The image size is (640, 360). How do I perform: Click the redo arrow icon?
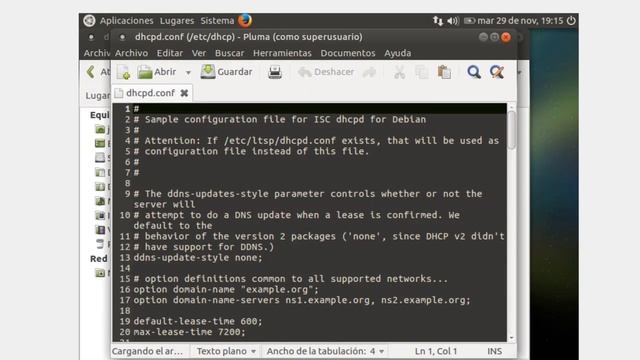tap(369, 72)
